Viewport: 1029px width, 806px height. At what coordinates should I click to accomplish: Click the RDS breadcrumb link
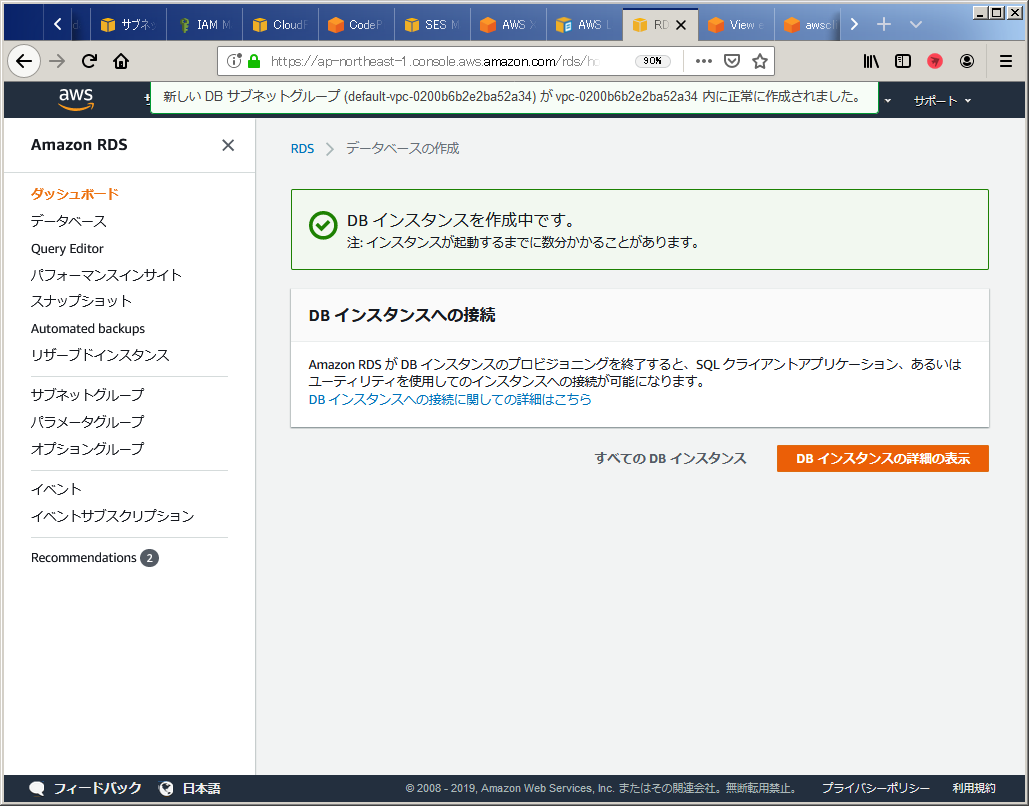(x=302, y=148)
